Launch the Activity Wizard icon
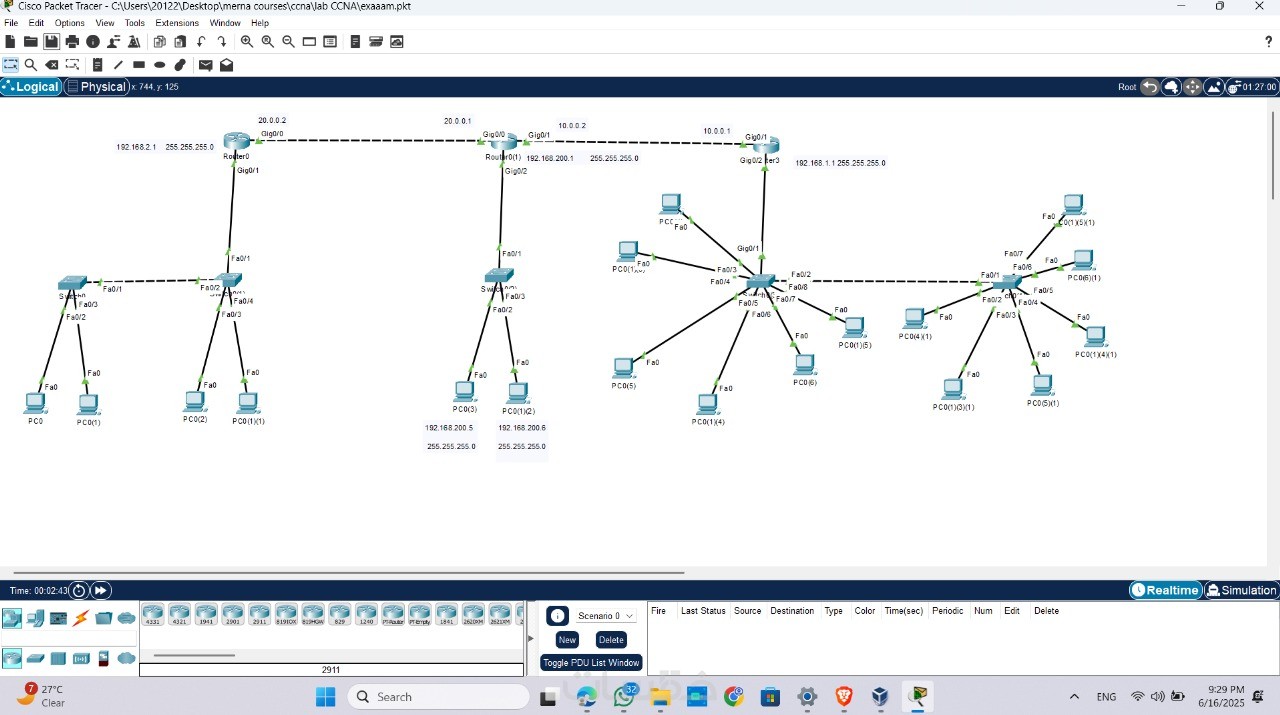Viewport: 1280px width, 715px height. pos(134,42)
